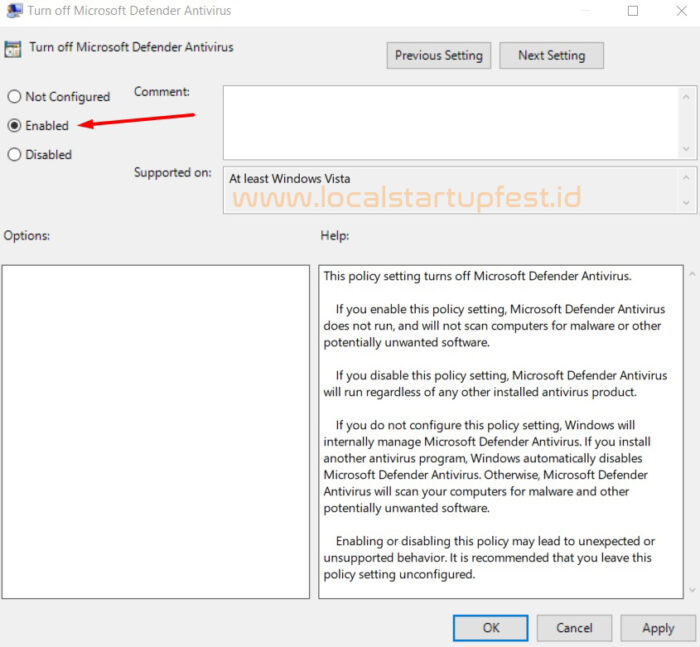Click the Supported on scroll down arrow

pyautogui.click(x=686, y=203)
